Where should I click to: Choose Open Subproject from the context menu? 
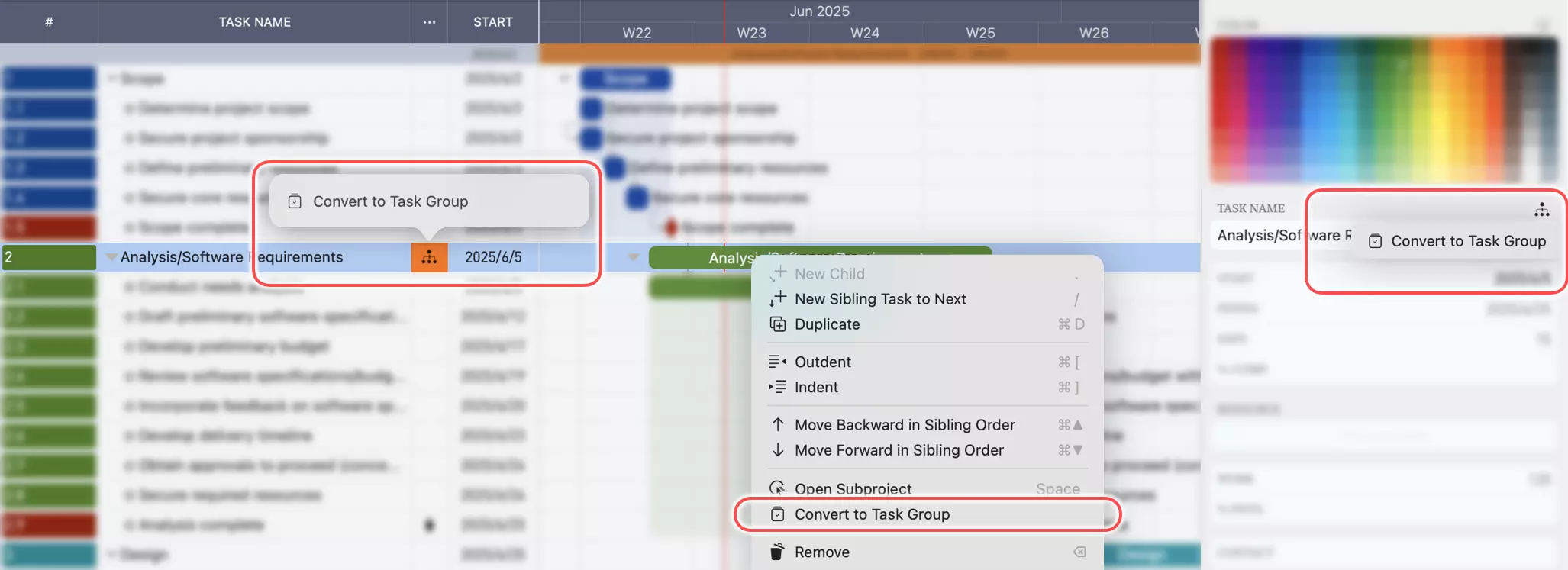coord(853,488)
